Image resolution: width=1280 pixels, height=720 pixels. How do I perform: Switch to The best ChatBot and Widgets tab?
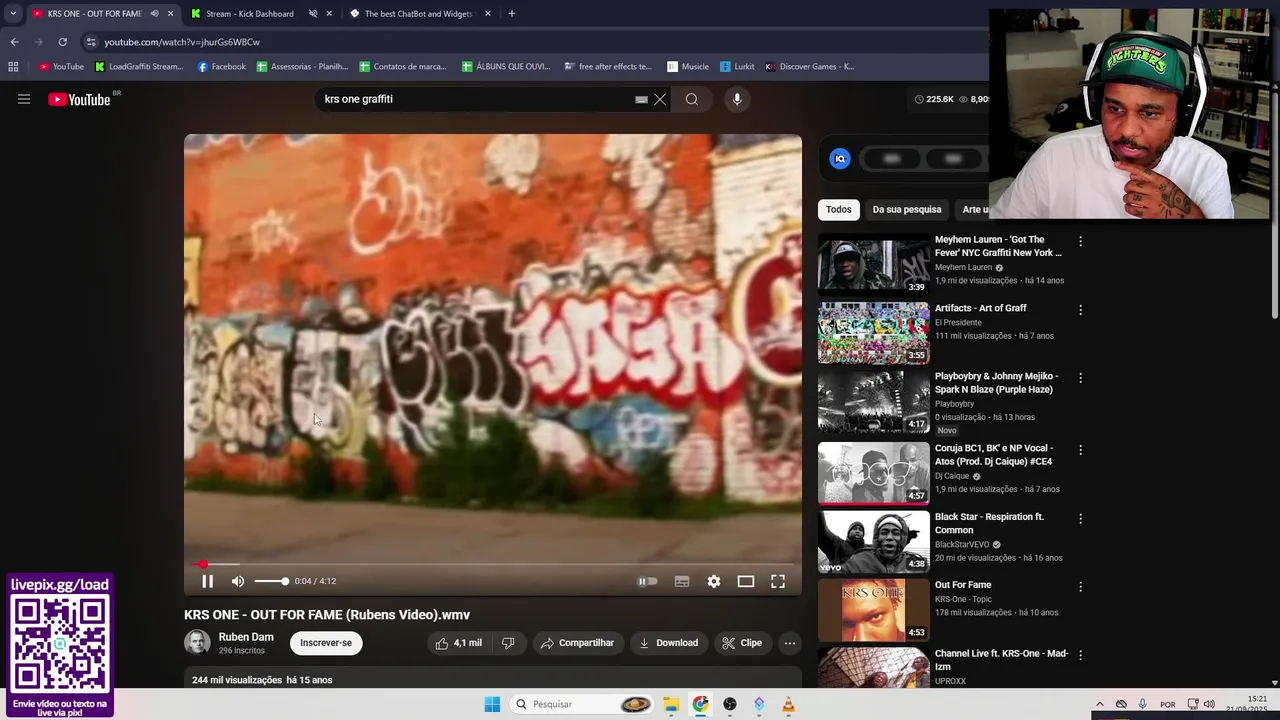(418, 14)
